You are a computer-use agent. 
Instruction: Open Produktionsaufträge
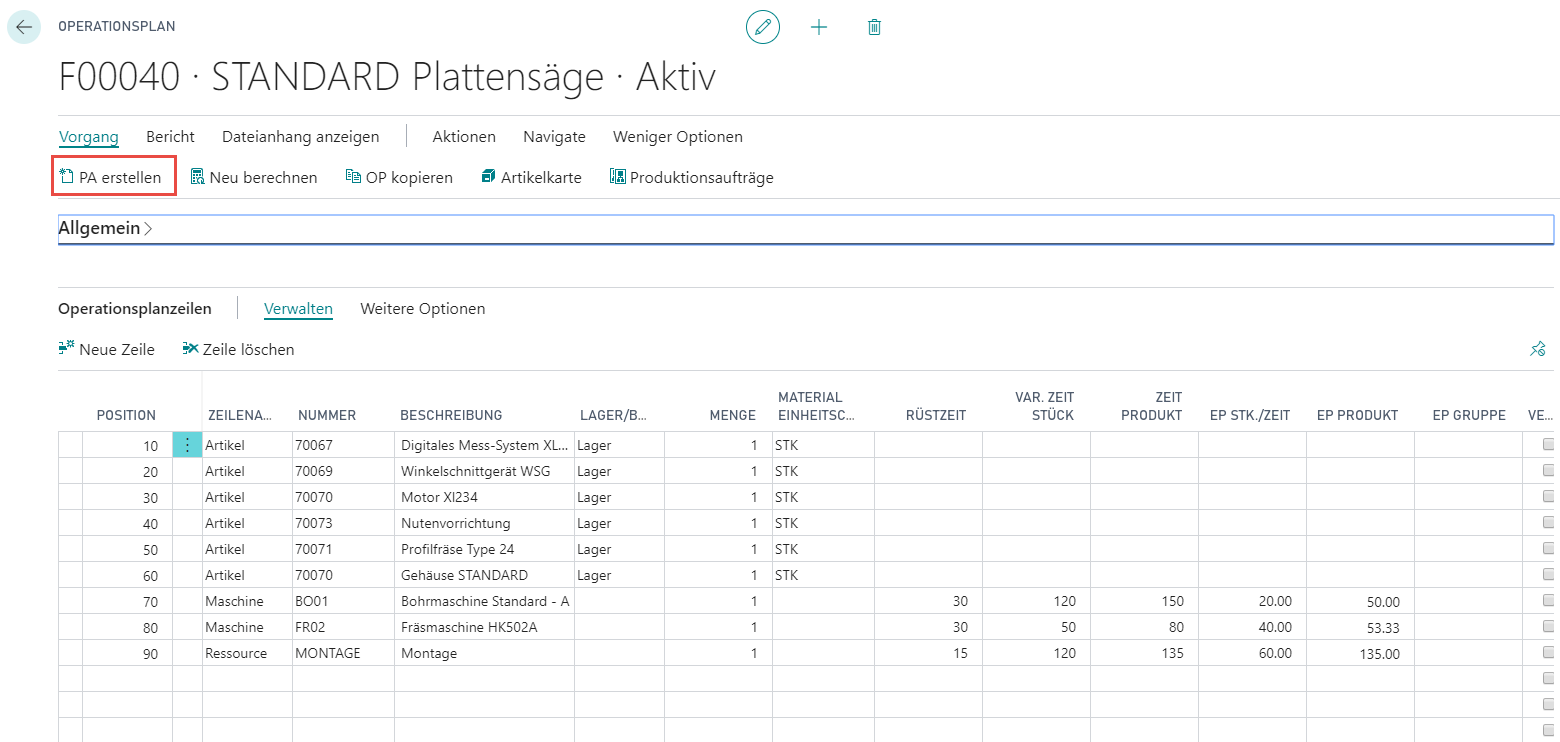coord(691,177)
